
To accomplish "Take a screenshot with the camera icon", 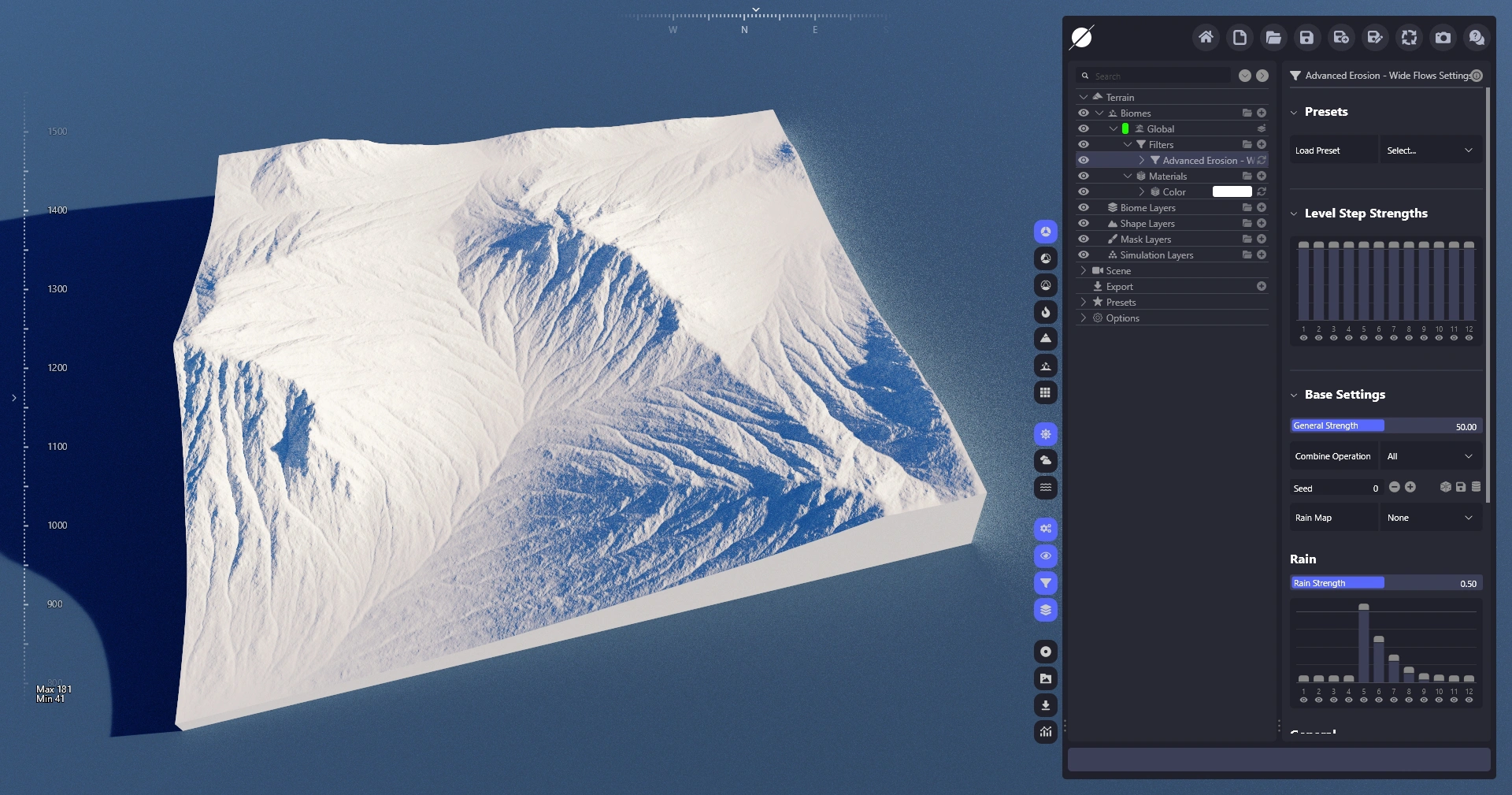I will (1443, 37).
